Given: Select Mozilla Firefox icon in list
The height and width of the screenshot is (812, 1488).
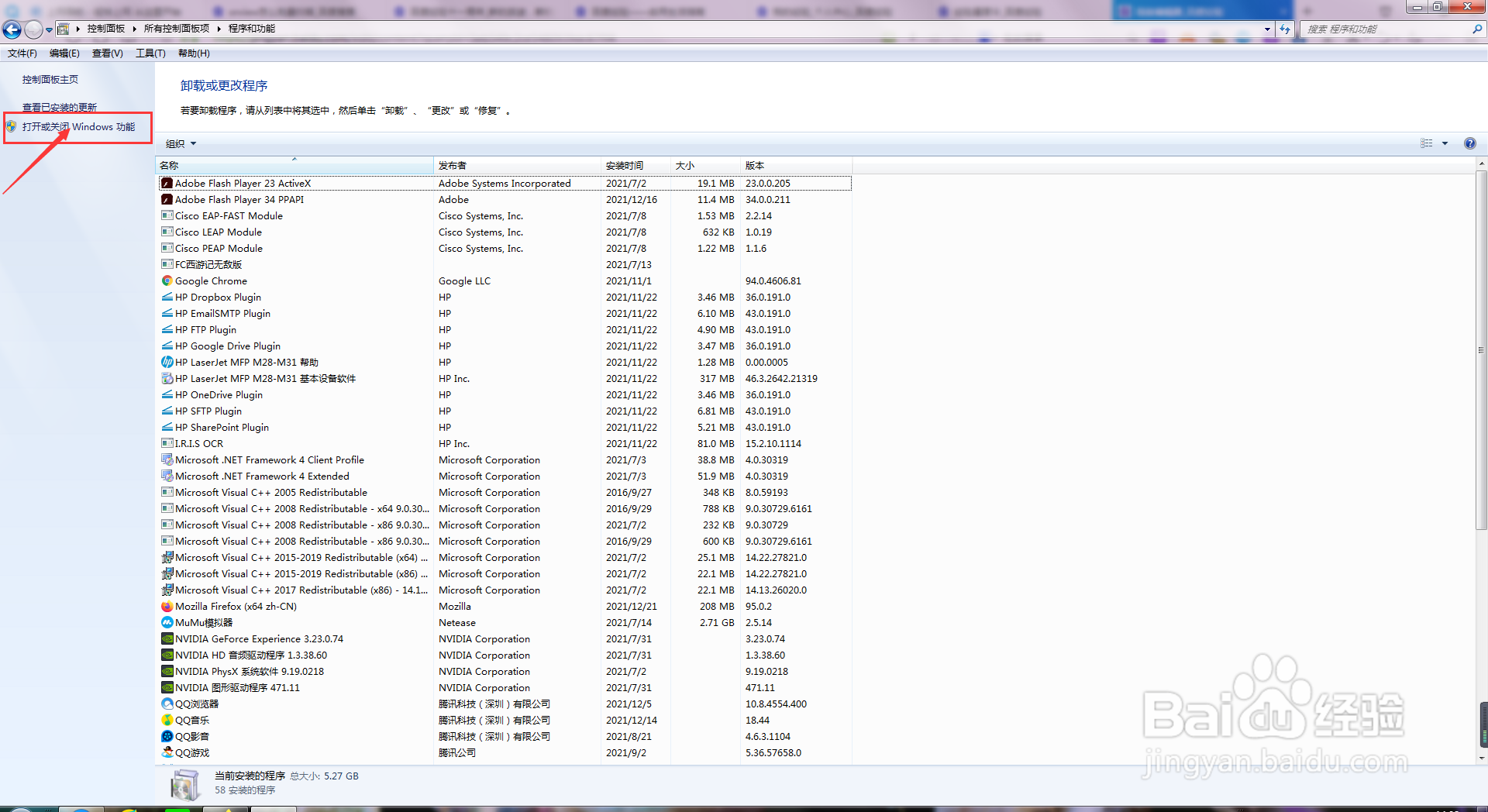Looking at the screenshot, I should point(167,607).
